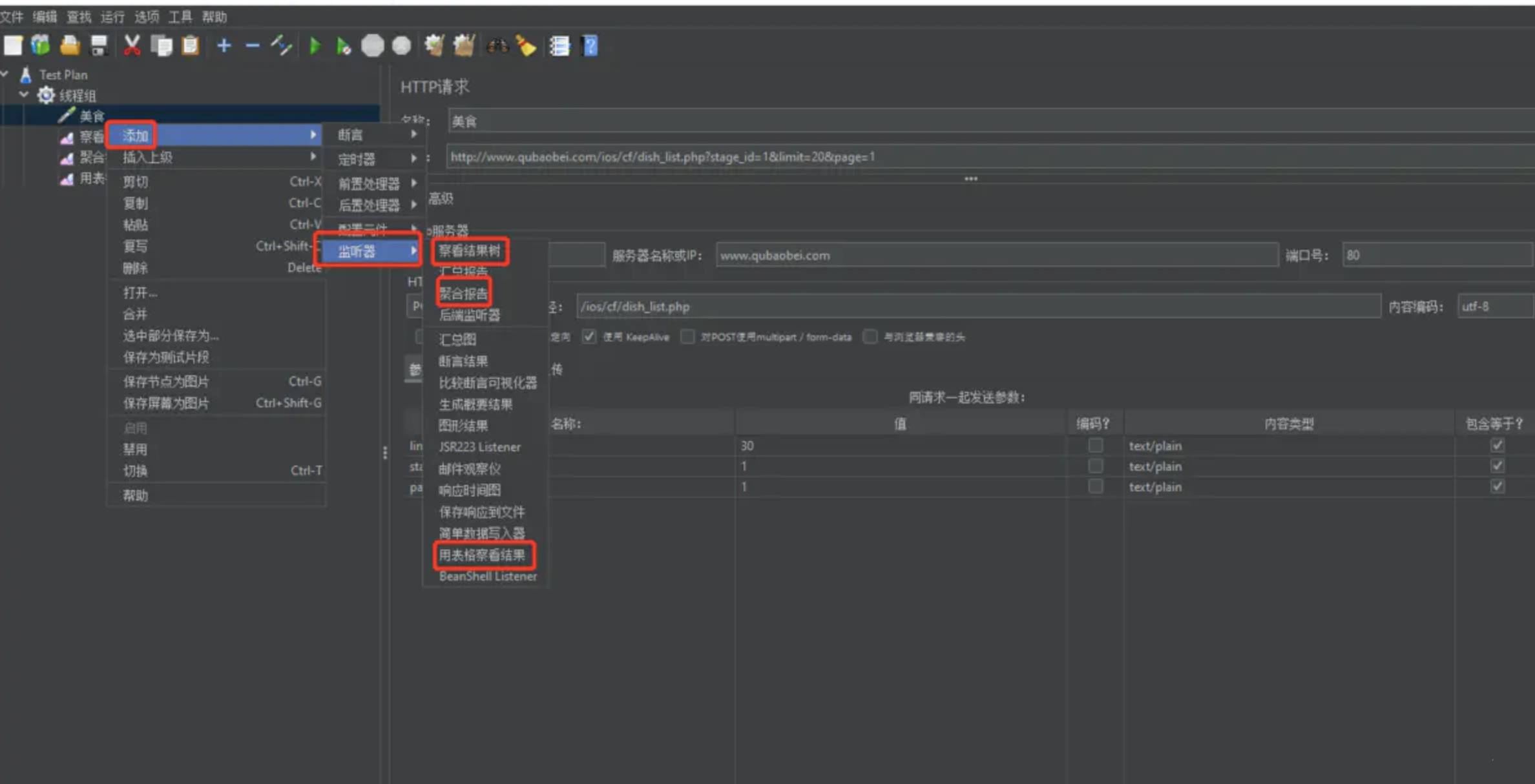Toggle the KeepAlive checkbox
Image resolution: width=1535 pixels, height=784 pixels.
[x=589, y=336]
